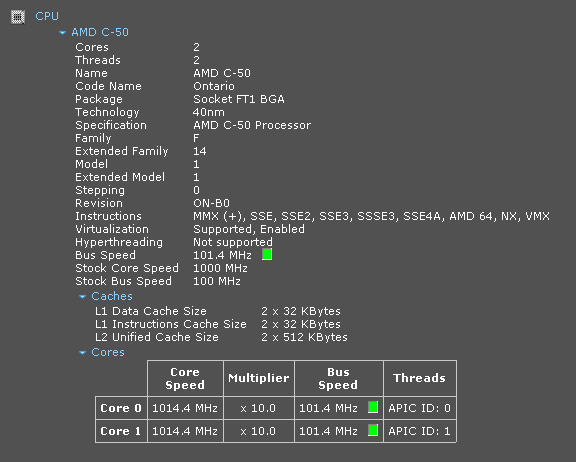This screenshot has width=576, height=462.
Task: Select Stock Core Speed value 1000 MHz
Action: 220,268
